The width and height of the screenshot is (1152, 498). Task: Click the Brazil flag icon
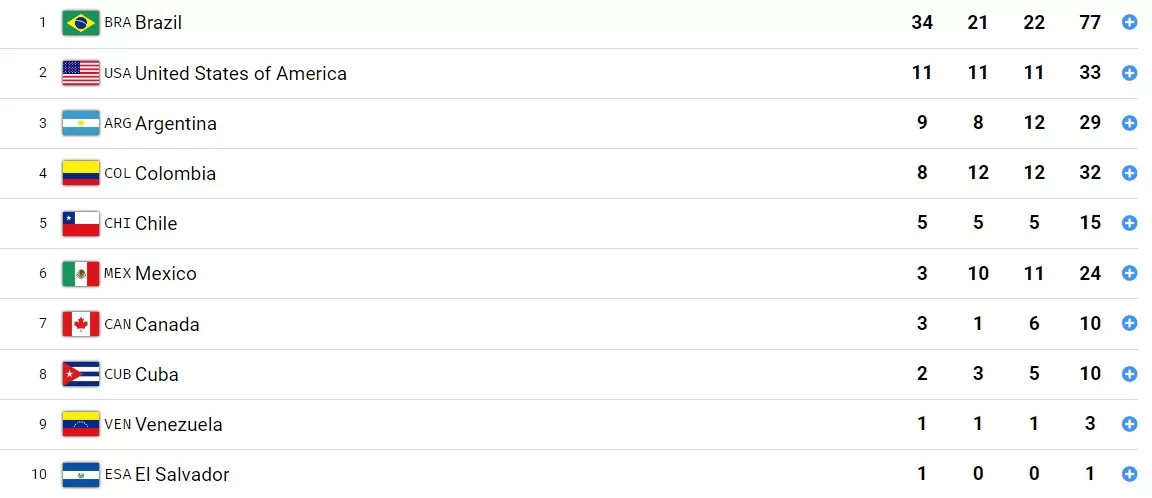tap(81, 22)
